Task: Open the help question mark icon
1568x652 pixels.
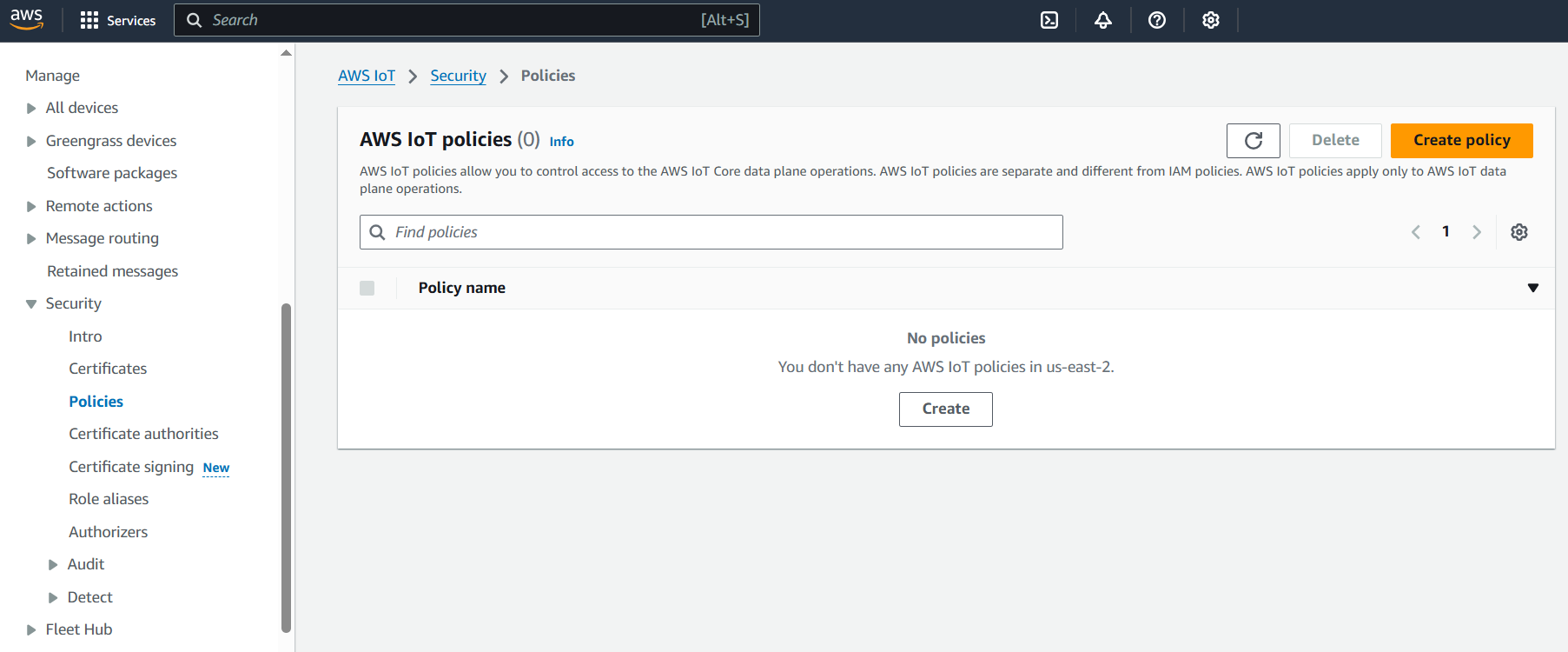Action: (x=1156, y=20)
